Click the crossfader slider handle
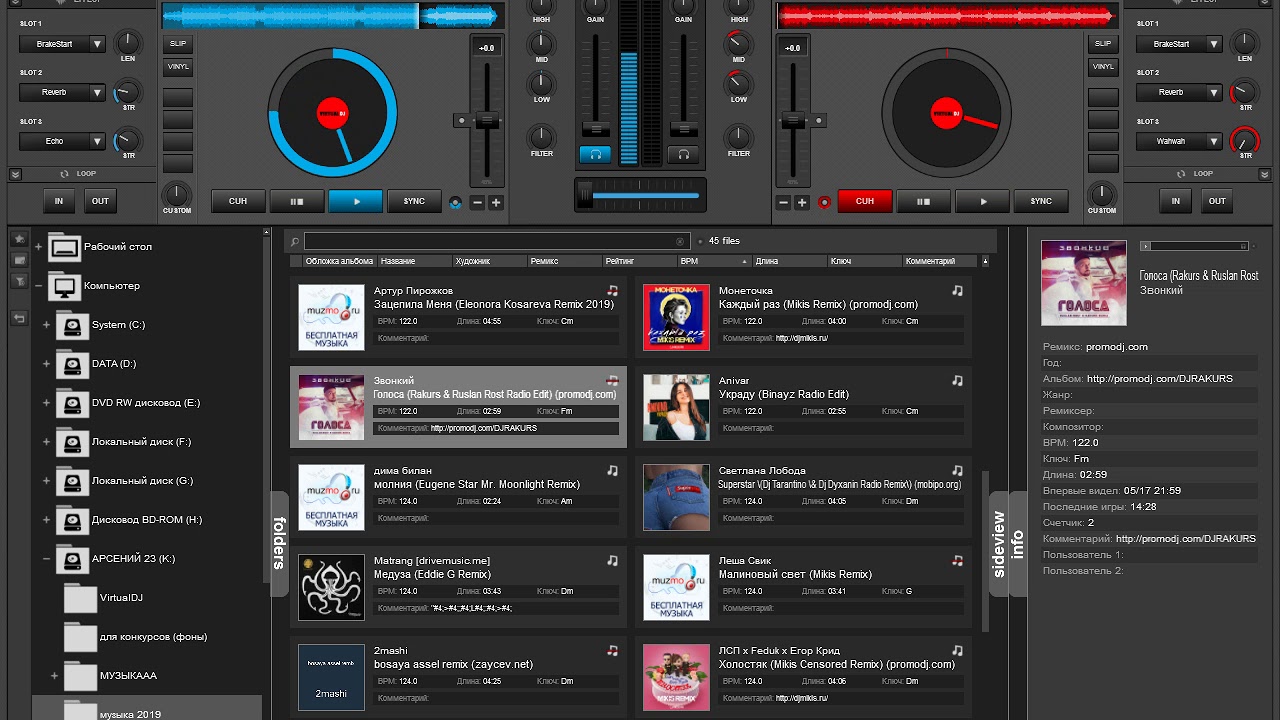The height and width of the screenshot is (720, 1280). pyautogui.click(x=585, y=194)
